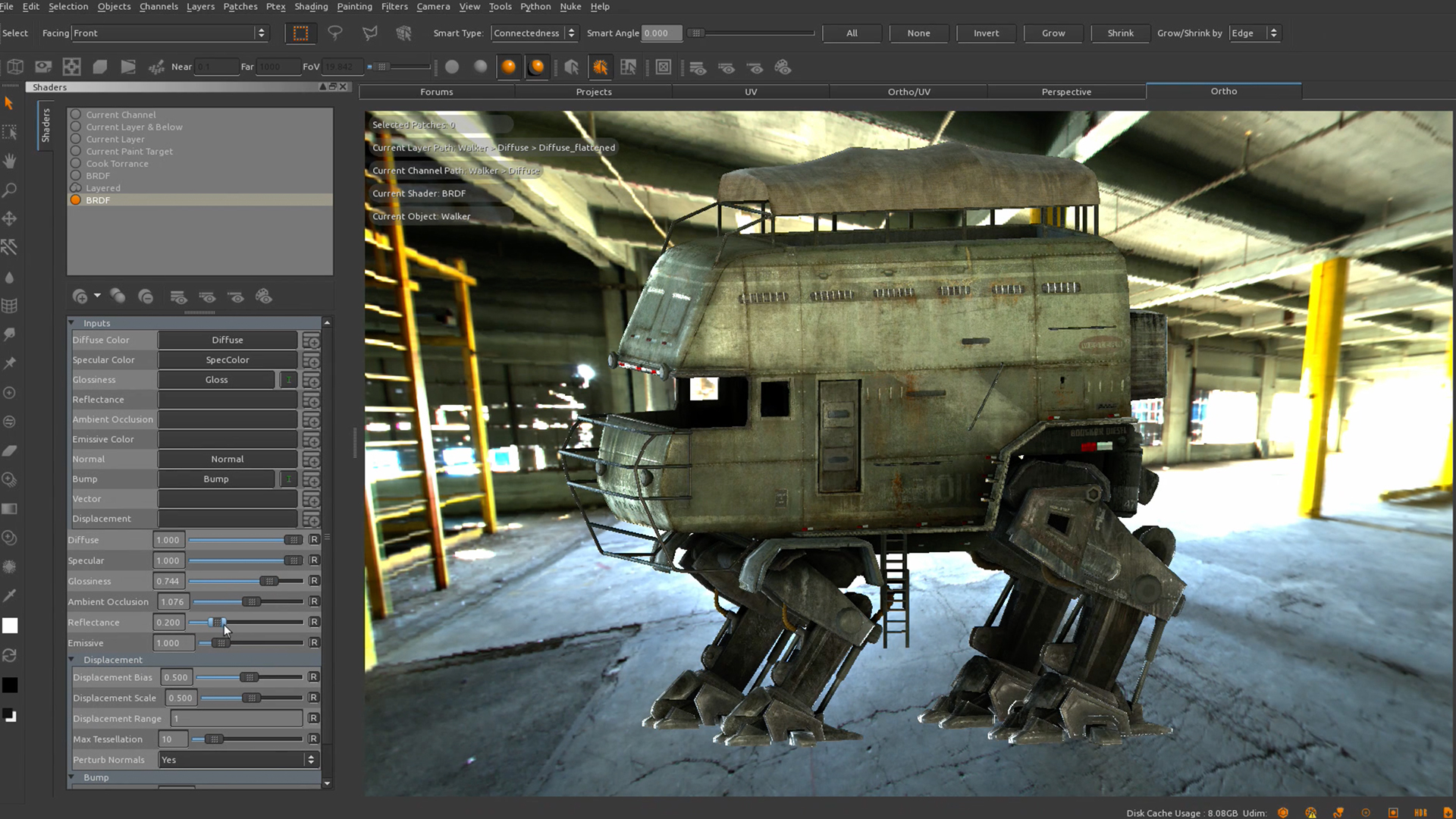
Task: Select Current Paint Target radio
Action: click(x=76, y=151)
